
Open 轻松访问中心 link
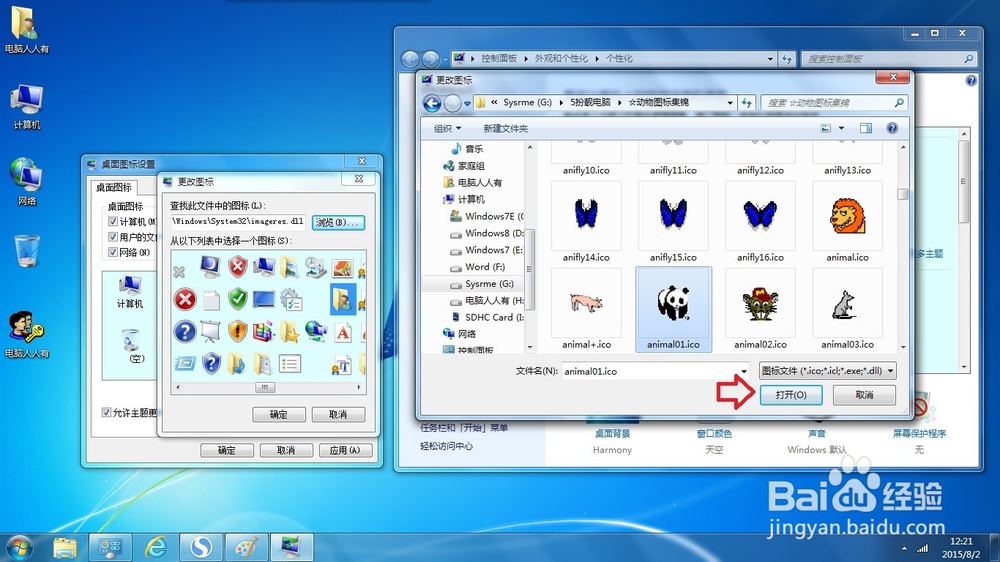[x=446, y=446]
